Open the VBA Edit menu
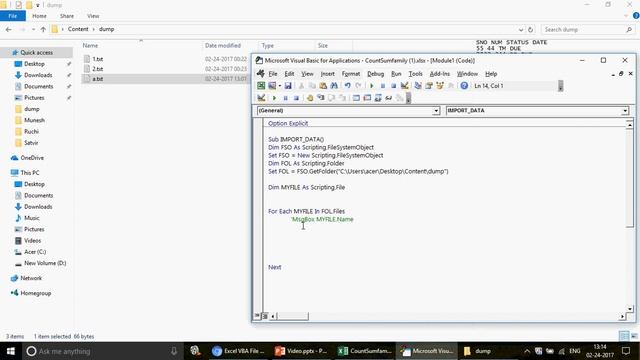Viewport: 640px width, 360px height. pyautogui.click(x=289, y=74)
